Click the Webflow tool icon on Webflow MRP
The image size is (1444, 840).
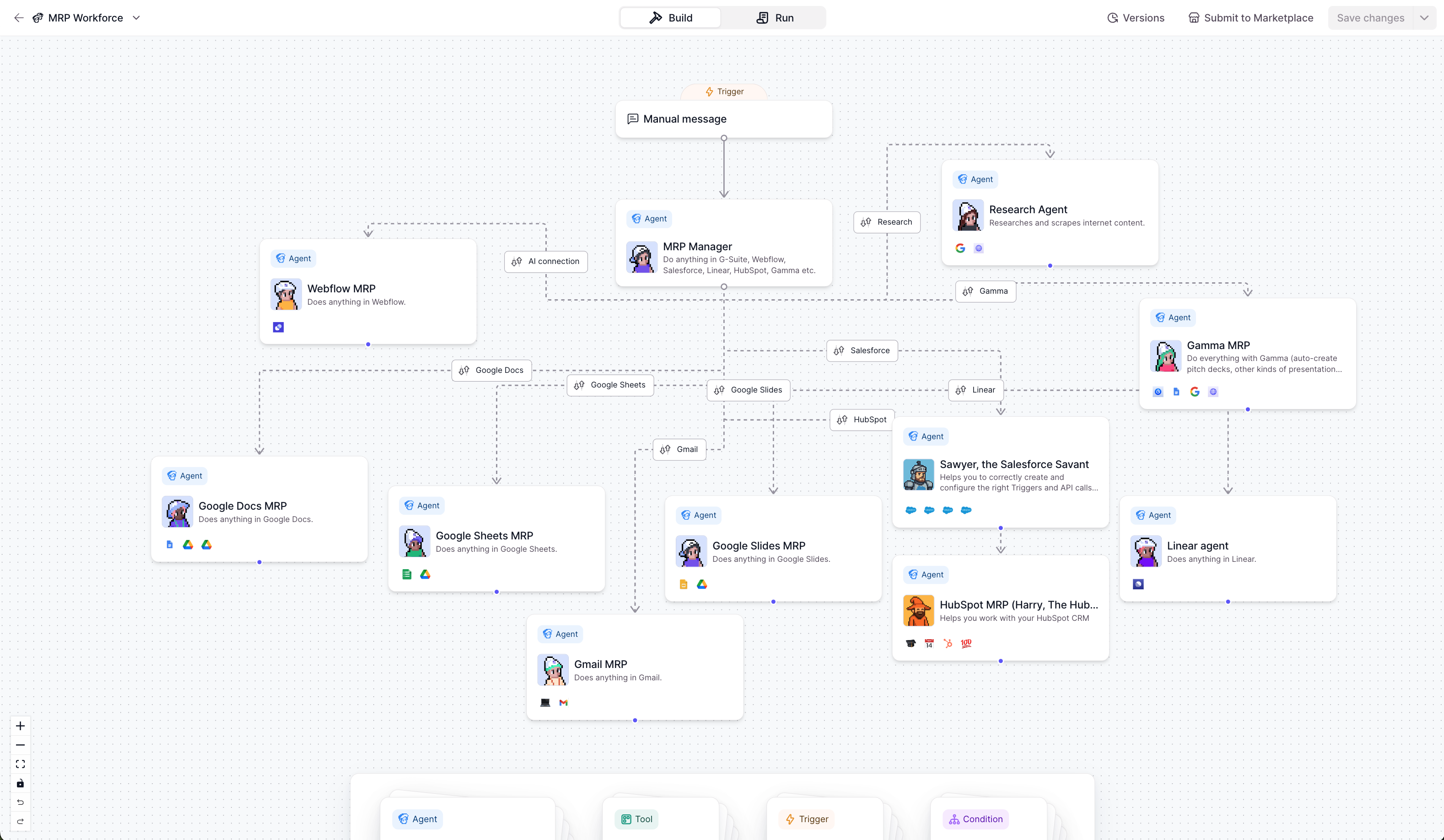pos(279,327)
